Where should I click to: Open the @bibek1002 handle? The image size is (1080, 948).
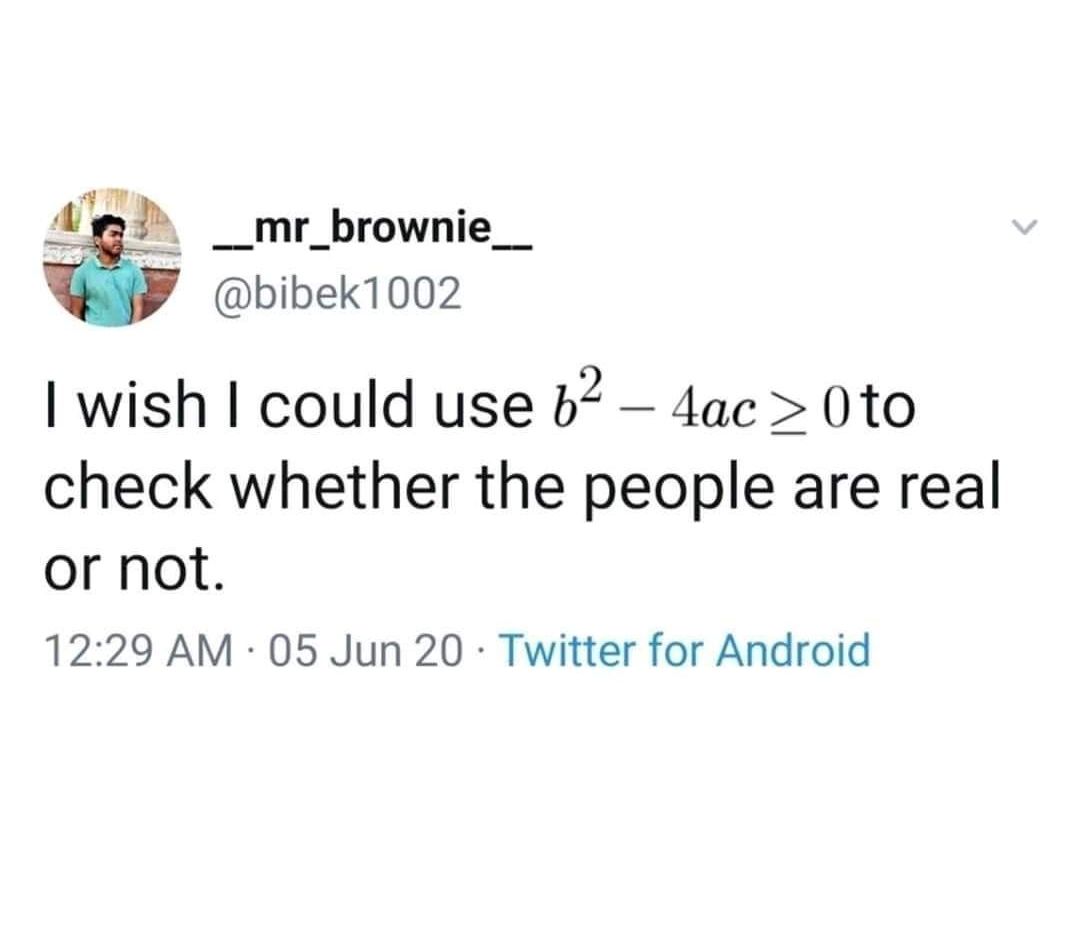point(340,292)
